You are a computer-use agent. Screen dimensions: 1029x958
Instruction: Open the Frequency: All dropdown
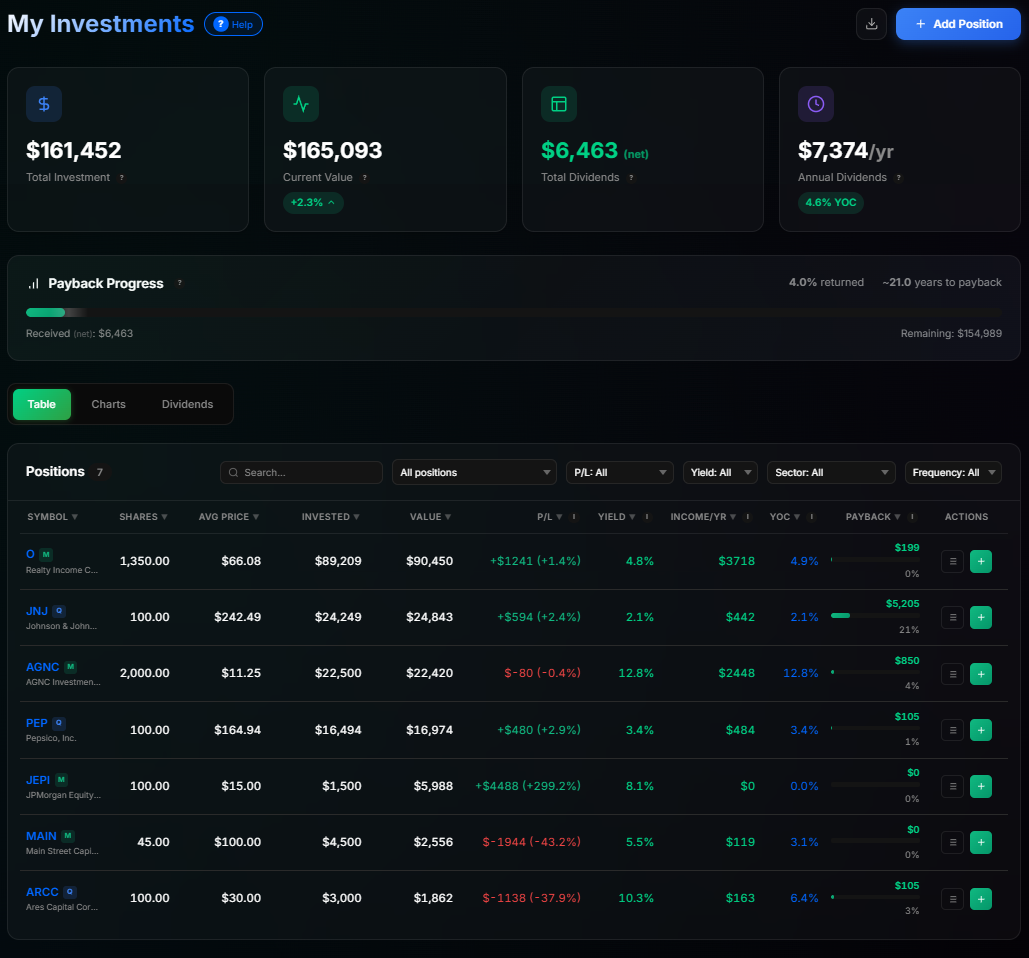[953, 471]
